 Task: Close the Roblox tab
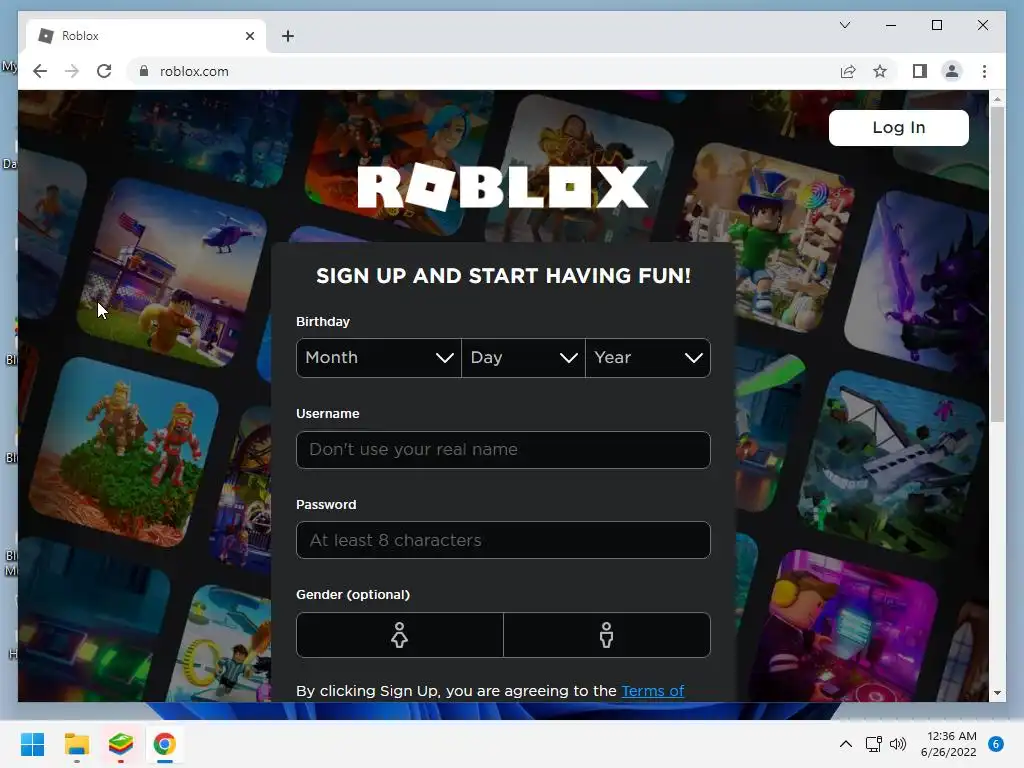coord(249,36)
